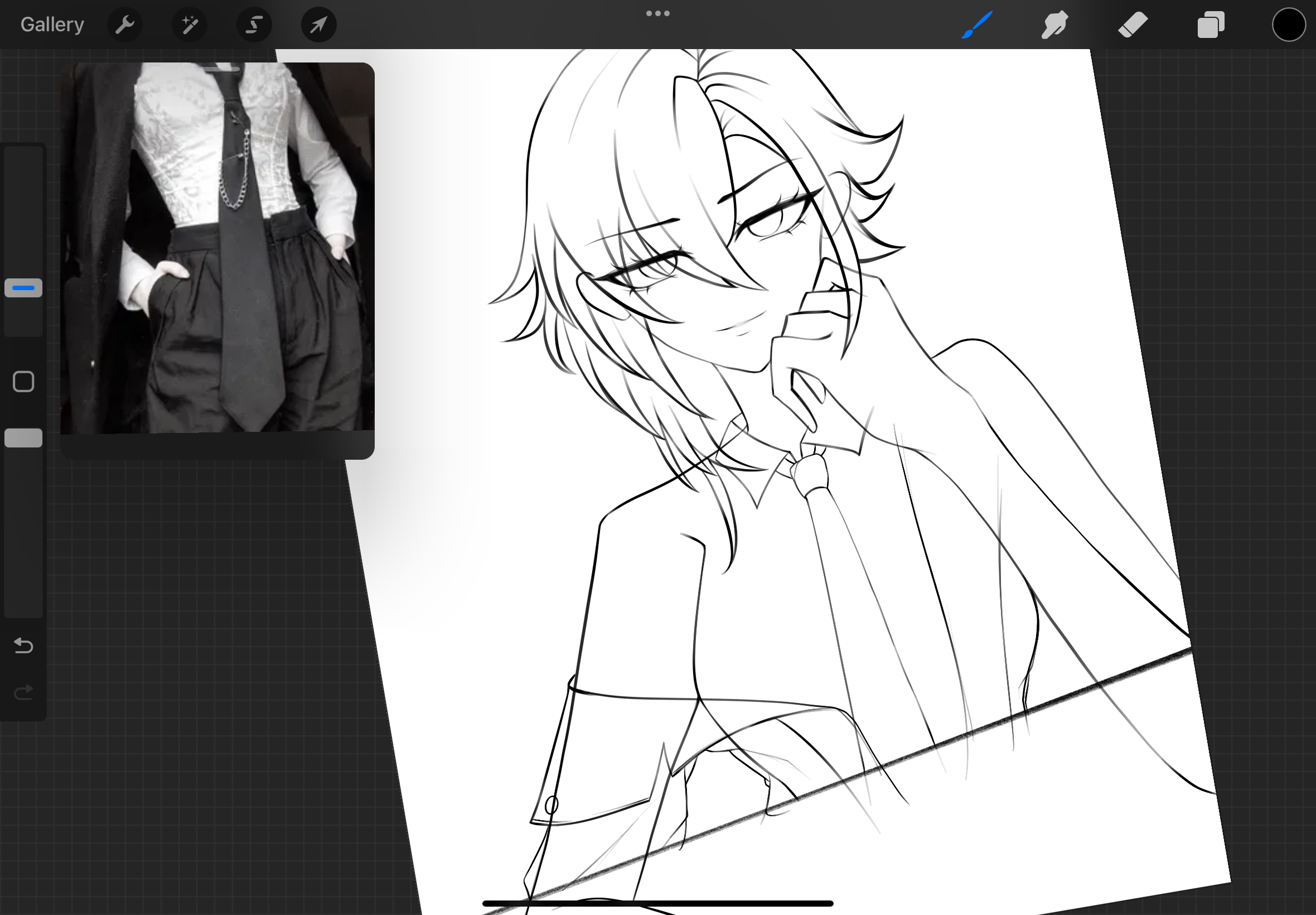Image resolution: width=1316 pixels, height=915 pixels.
Task: Activate the Transform arrow tool
Action: (318, 25)
